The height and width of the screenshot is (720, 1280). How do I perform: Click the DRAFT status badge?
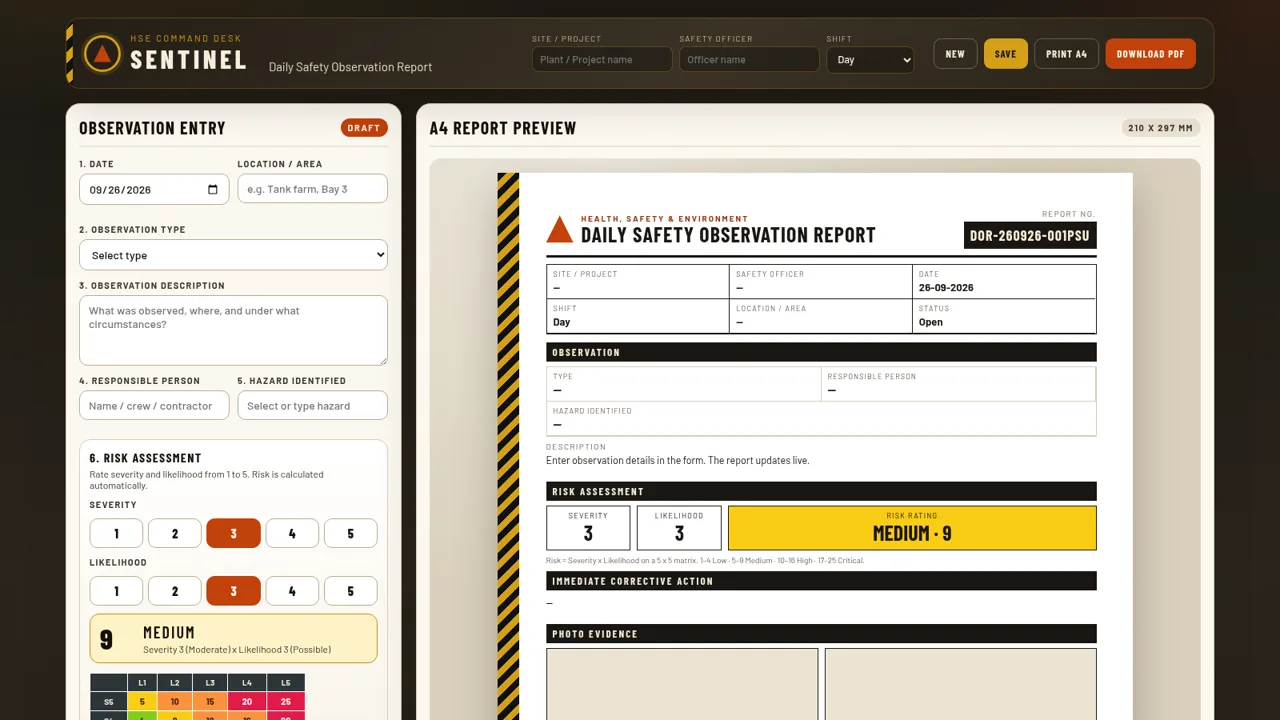coord(364,128)
